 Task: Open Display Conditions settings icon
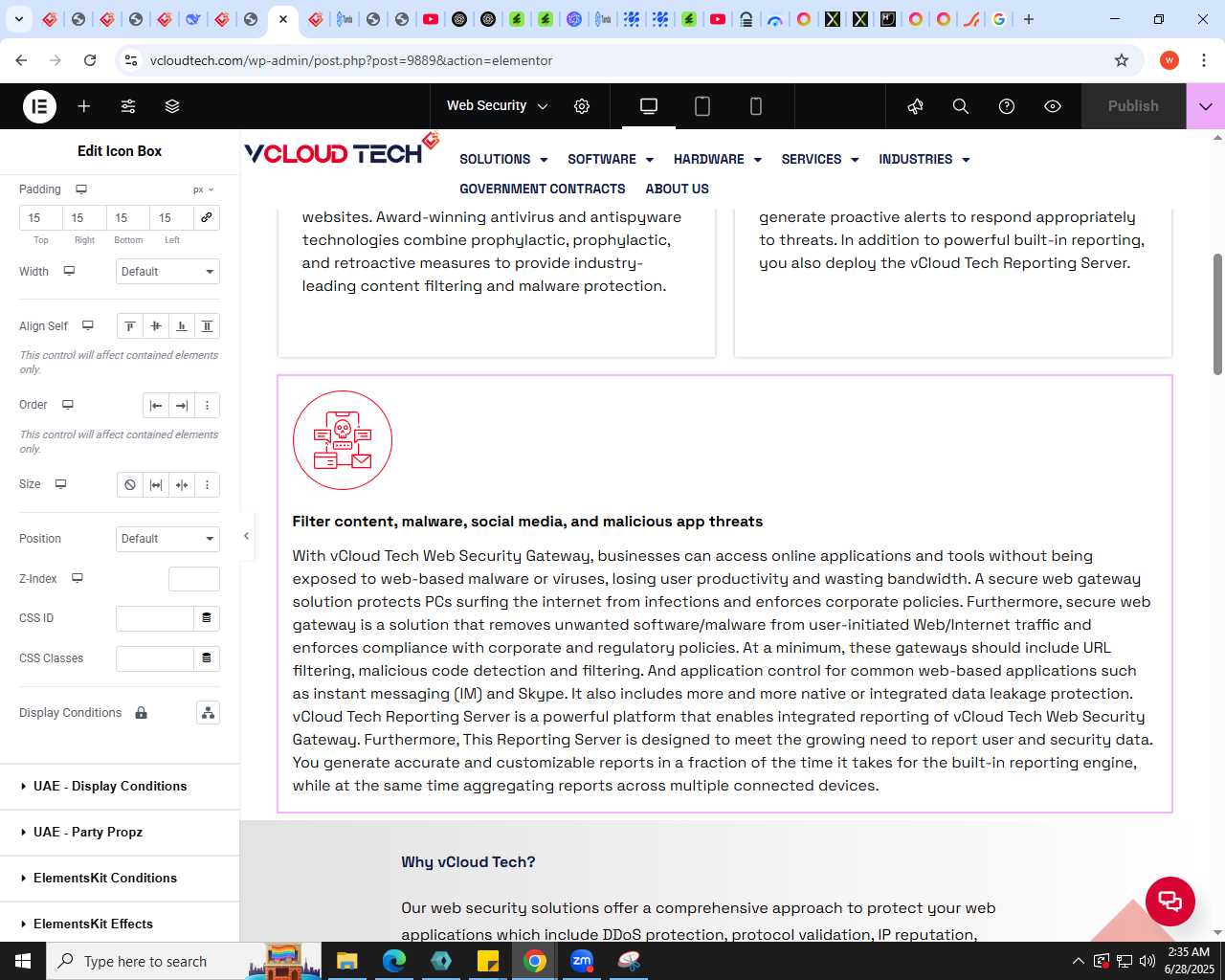(x=208, y=713)
